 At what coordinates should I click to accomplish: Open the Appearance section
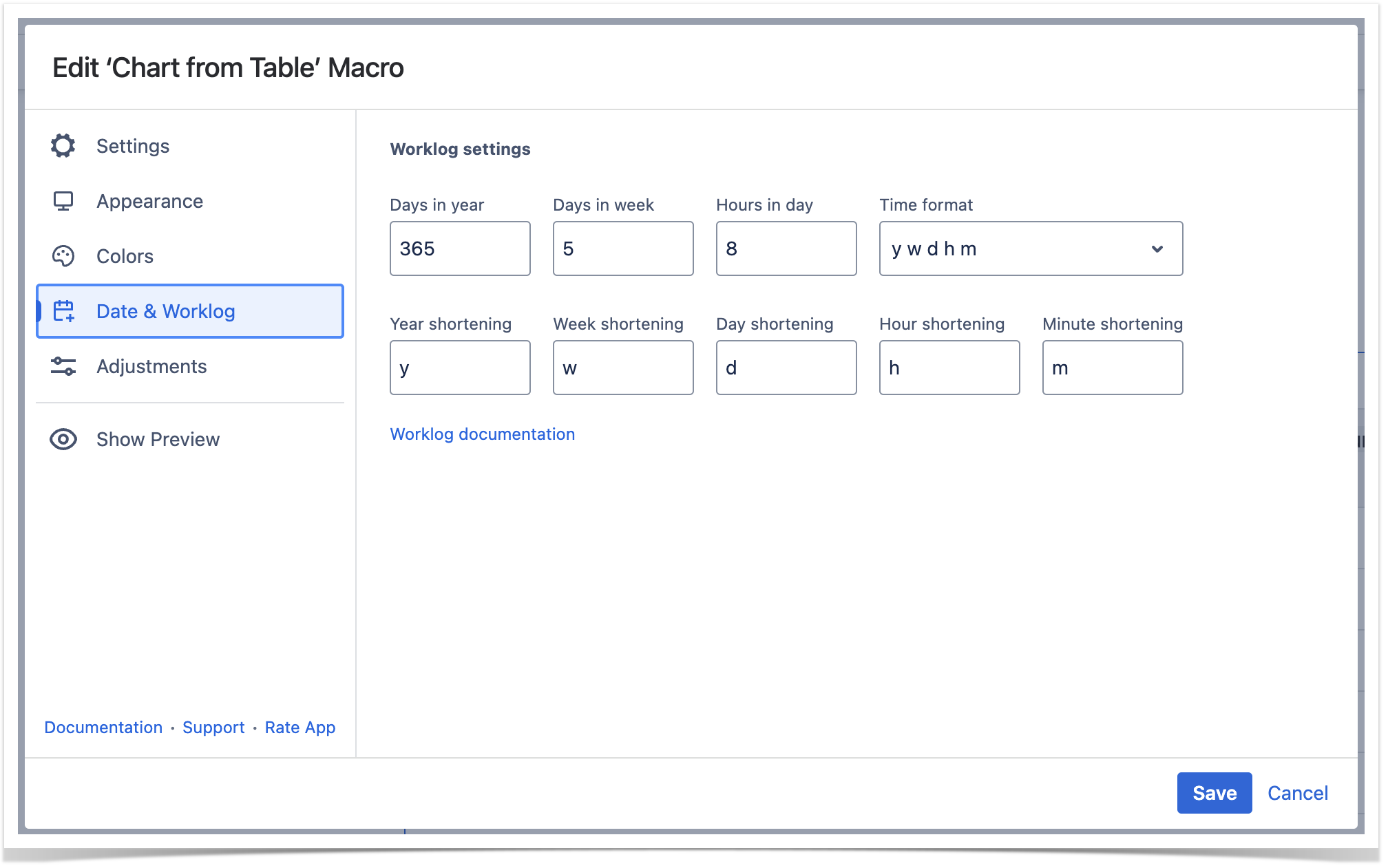[149, 201]
